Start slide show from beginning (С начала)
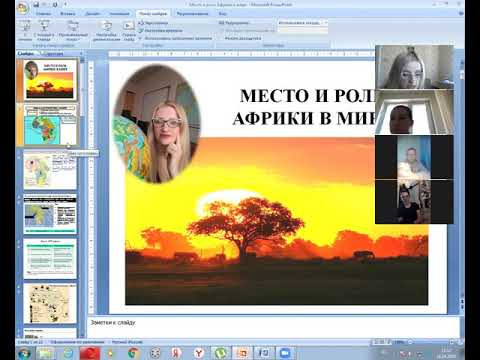Image resolution: width=480 pixels, height=360 pixels. pos(25,31)
